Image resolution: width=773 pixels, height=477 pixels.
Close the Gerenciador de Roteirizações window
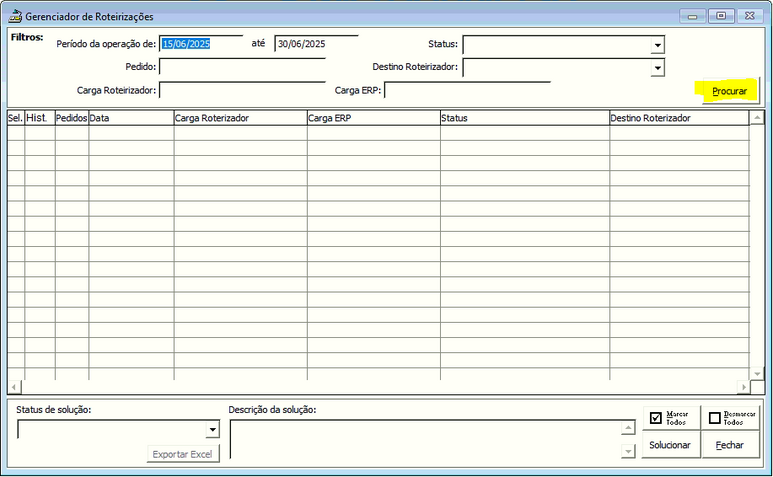coord(750,16)
